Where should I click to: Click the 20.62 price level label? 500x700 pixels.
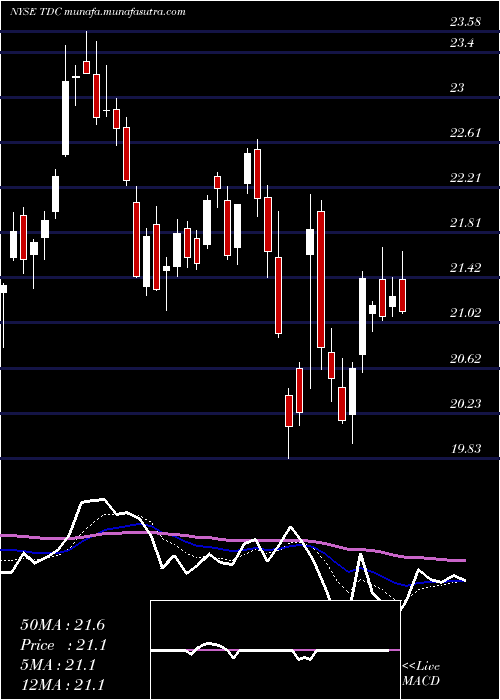(x=465, y=358)
